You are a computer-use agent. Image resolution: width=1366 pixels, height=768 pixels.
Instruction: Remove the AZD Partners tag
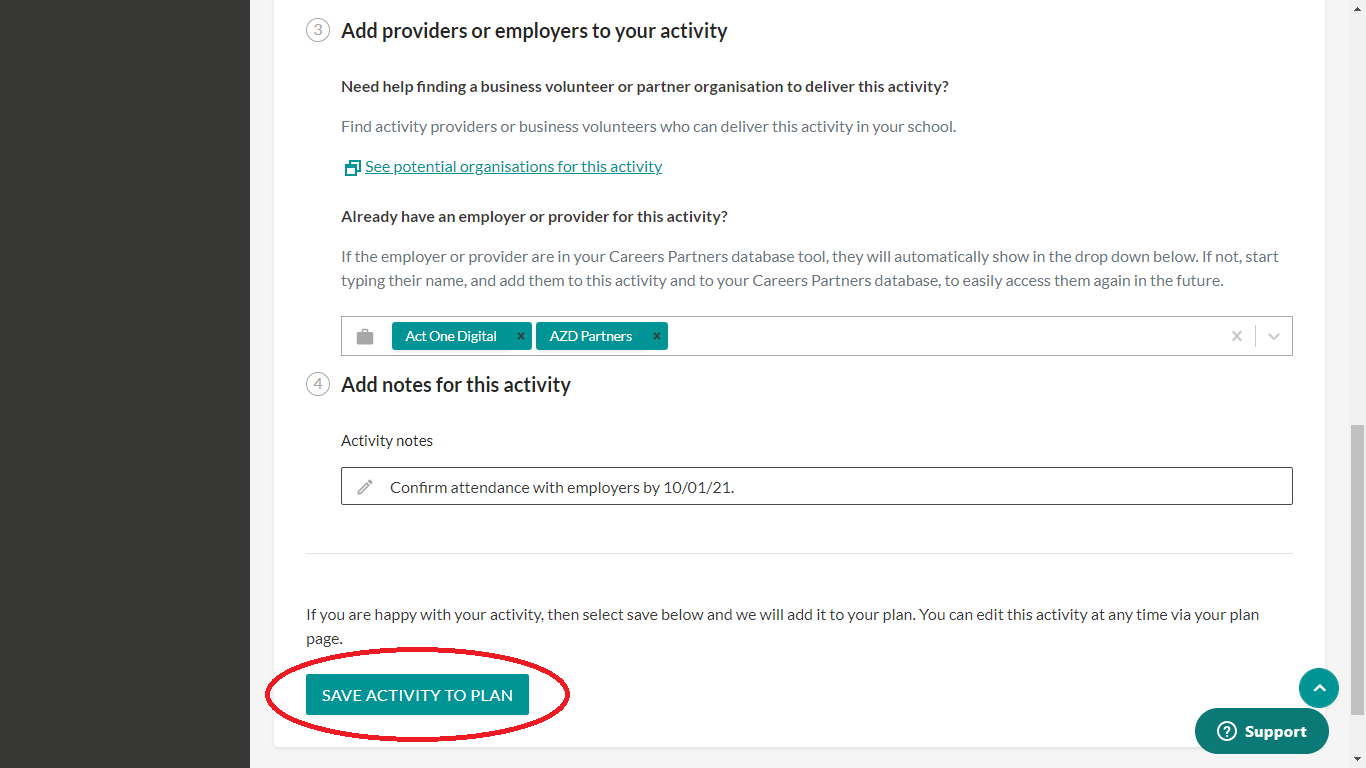click(x=657, y=336)
